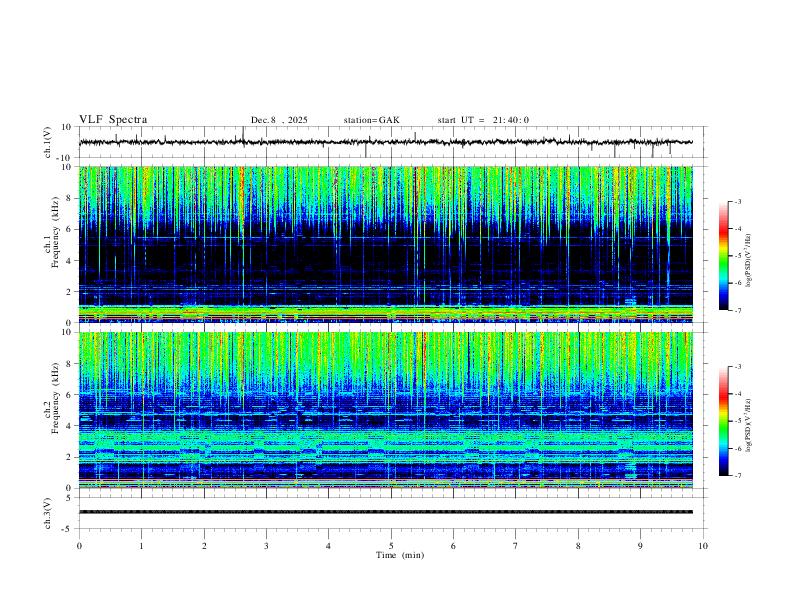Click the 'start UT = 21:40:0' text
The image size is (792, 612).
coord(483,120)
